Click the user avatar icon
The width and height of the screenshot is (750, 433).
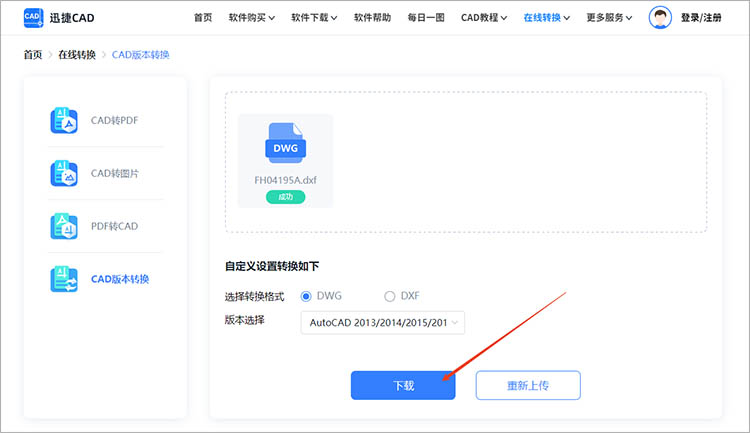pyautogui.click(x=660, y=18)
